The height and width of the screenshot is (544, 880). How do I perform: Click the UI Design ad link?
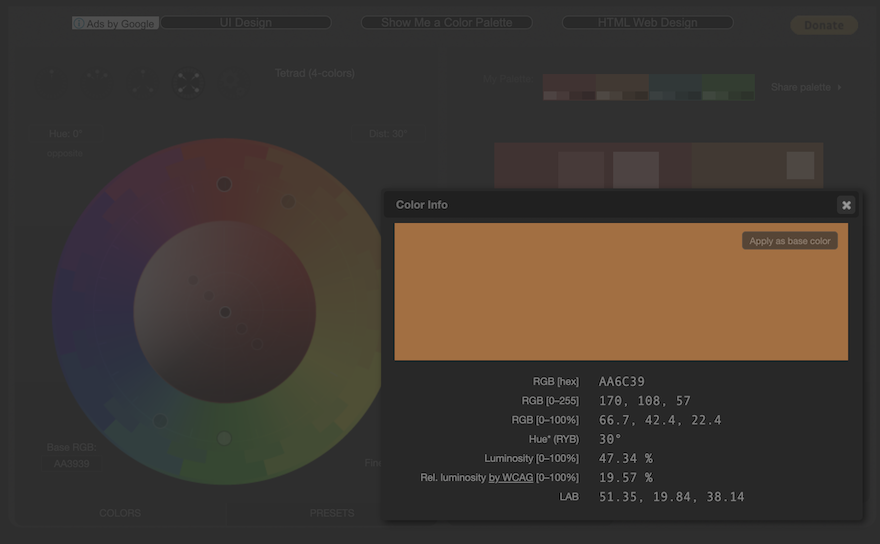(245, 22)
